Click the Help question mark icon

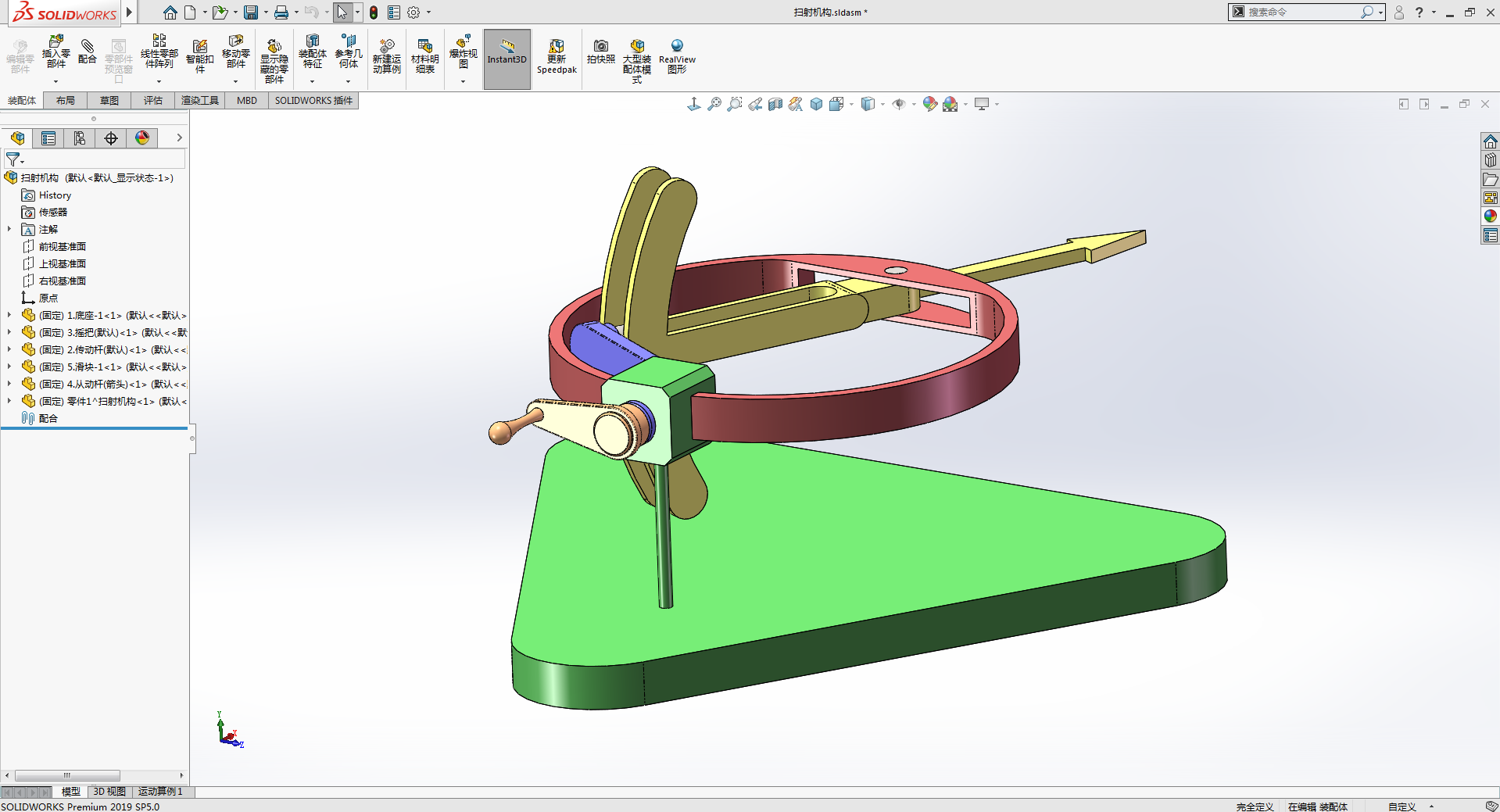[x=1419, y=13]
